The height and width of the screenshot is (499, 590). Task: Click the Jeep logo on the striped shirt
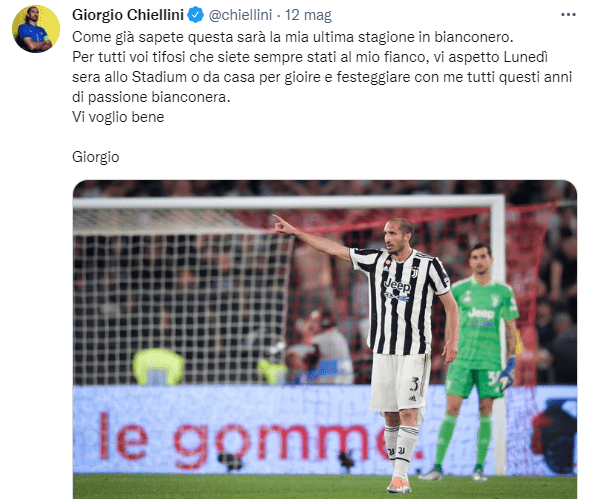(x=397, y=285)
